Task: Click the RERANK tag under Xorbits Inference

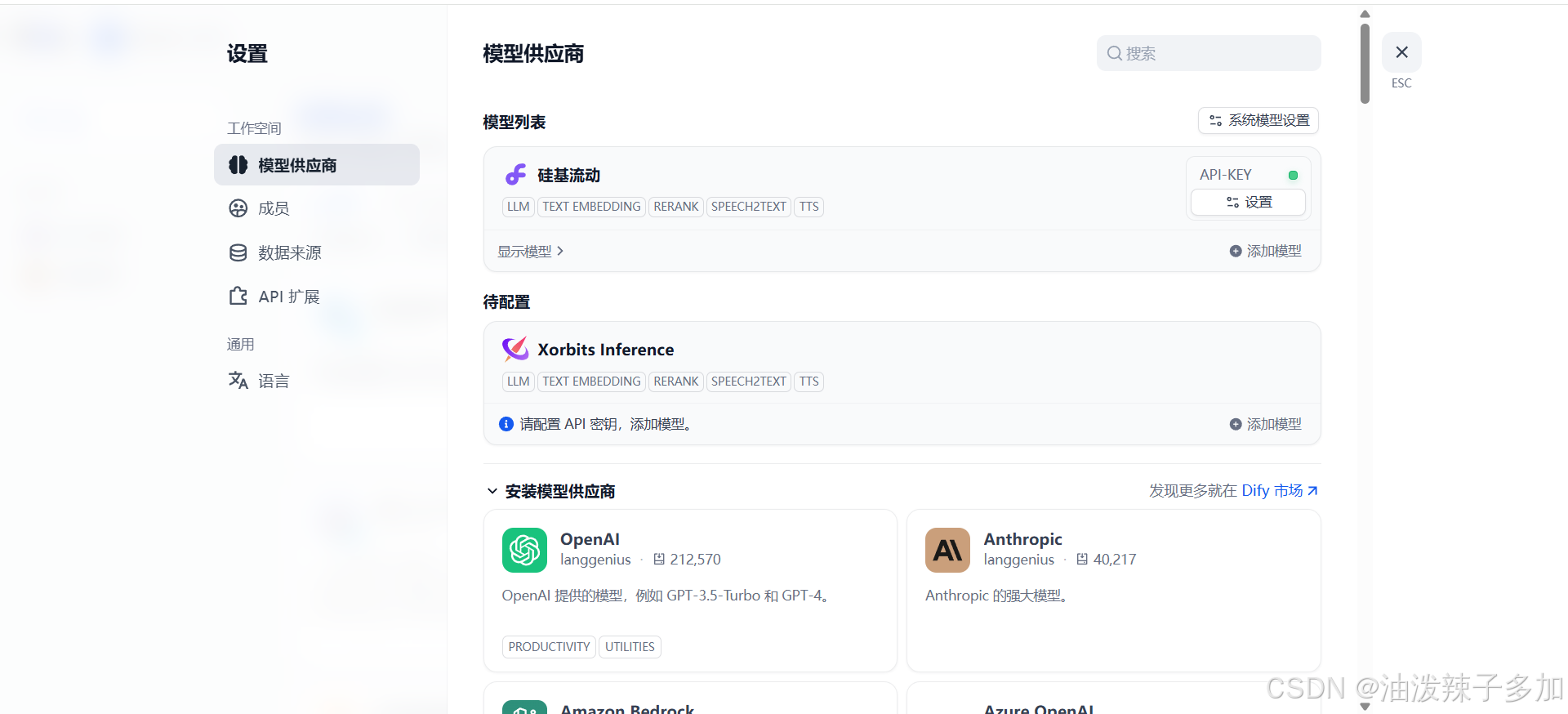Action: coord(675,382)
